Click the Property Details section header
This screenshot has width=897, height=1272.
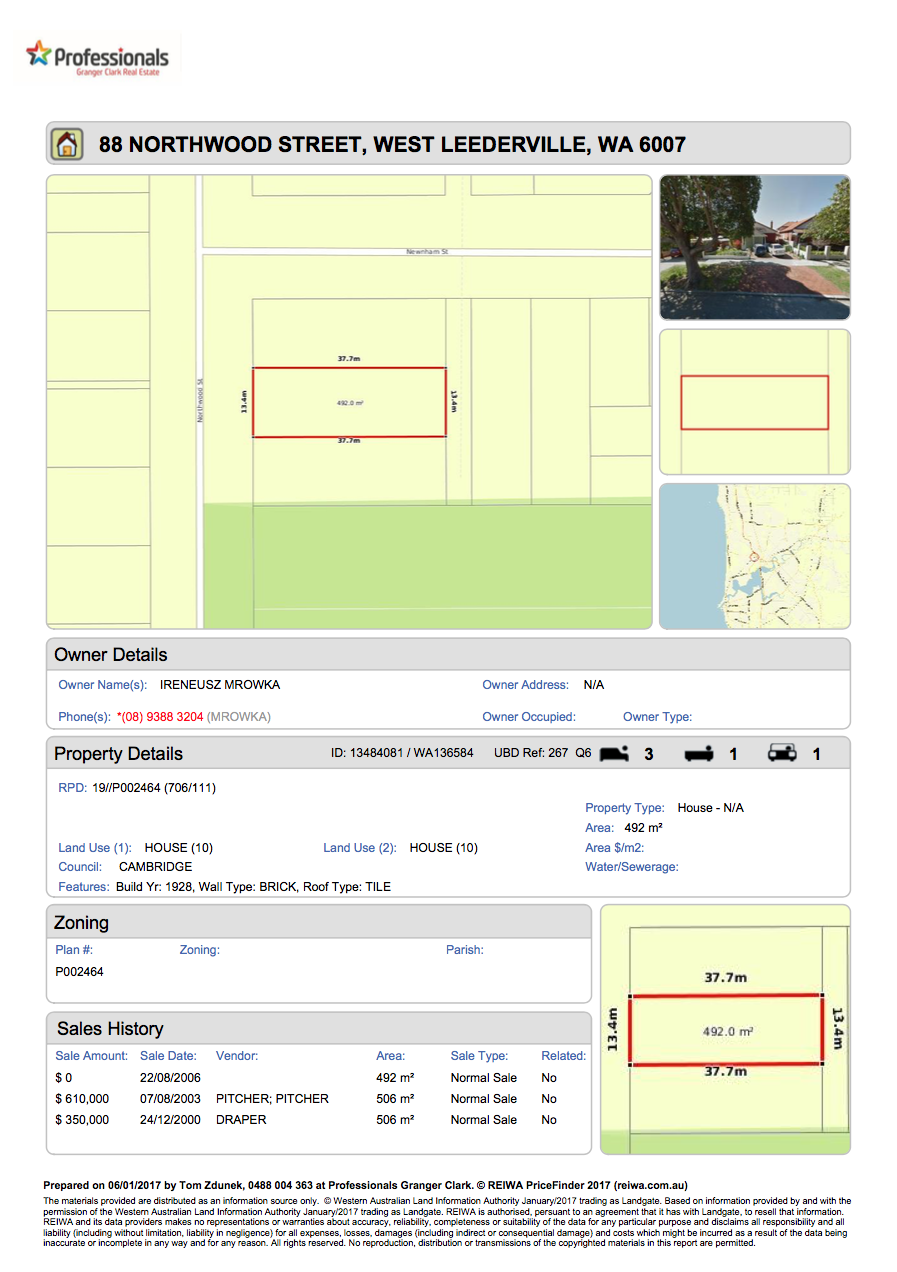(449, 753)
